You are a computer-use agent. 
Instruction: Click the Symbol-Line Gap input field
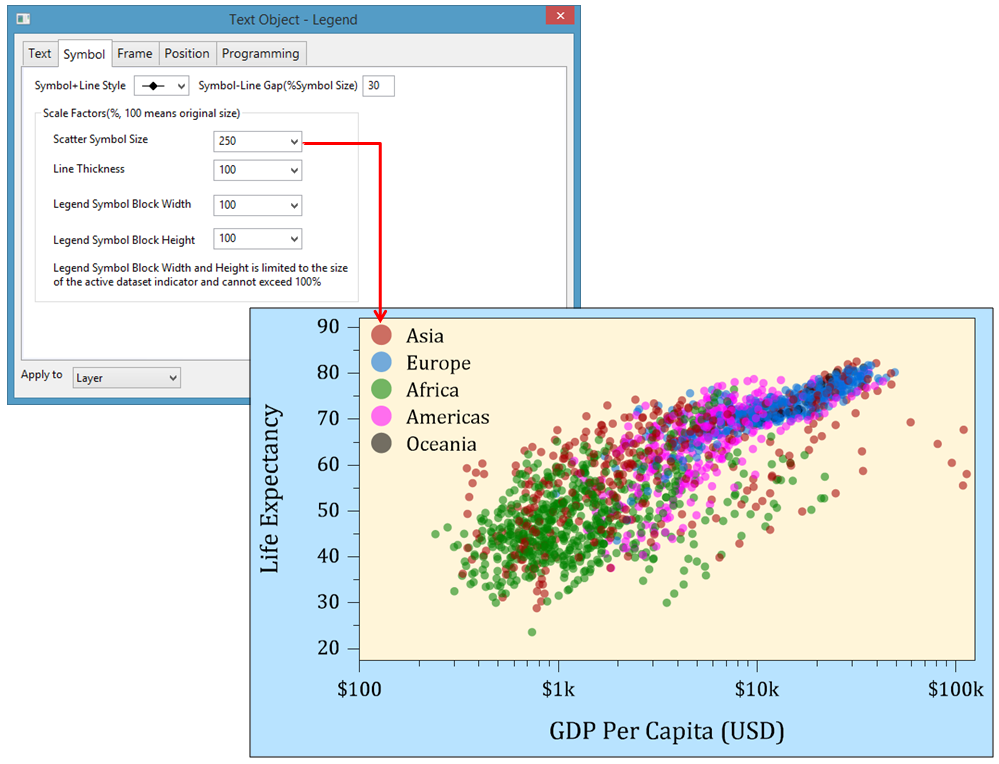pyautogui.click(x=378, y=86)
